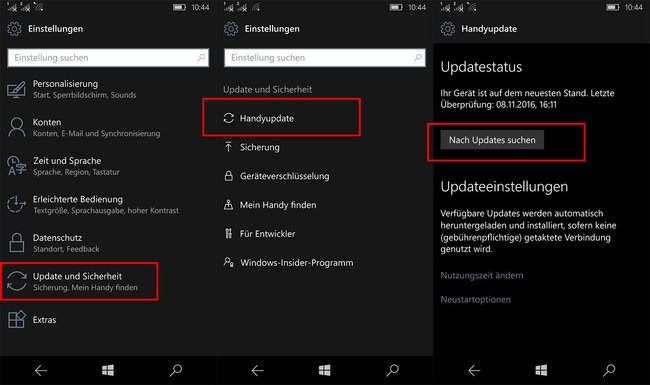Click Nach Updates suchen button
The image size is (650, 385).
pos(492,140)
